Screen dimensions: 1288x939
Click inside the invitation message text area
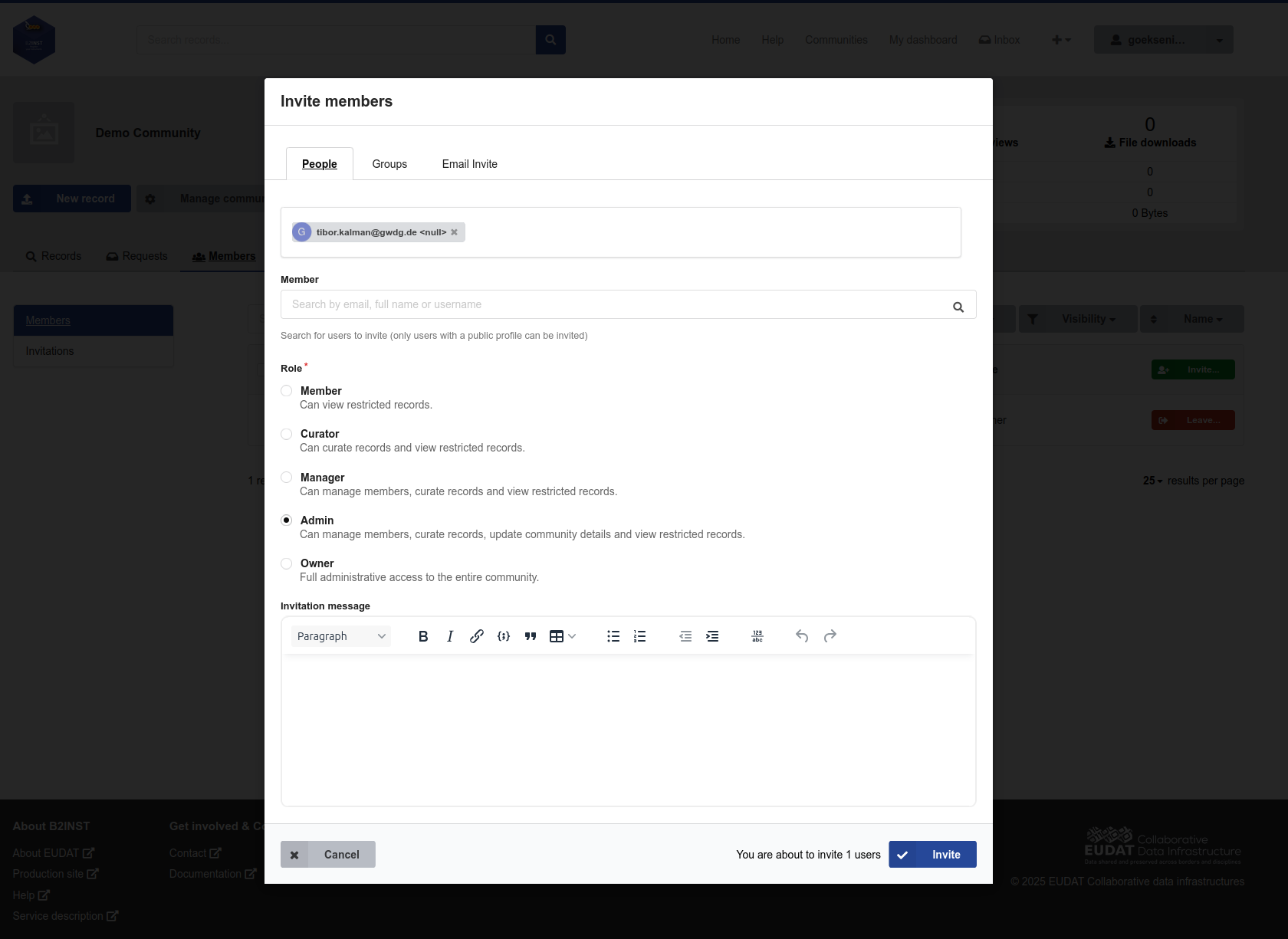[629, 730]
